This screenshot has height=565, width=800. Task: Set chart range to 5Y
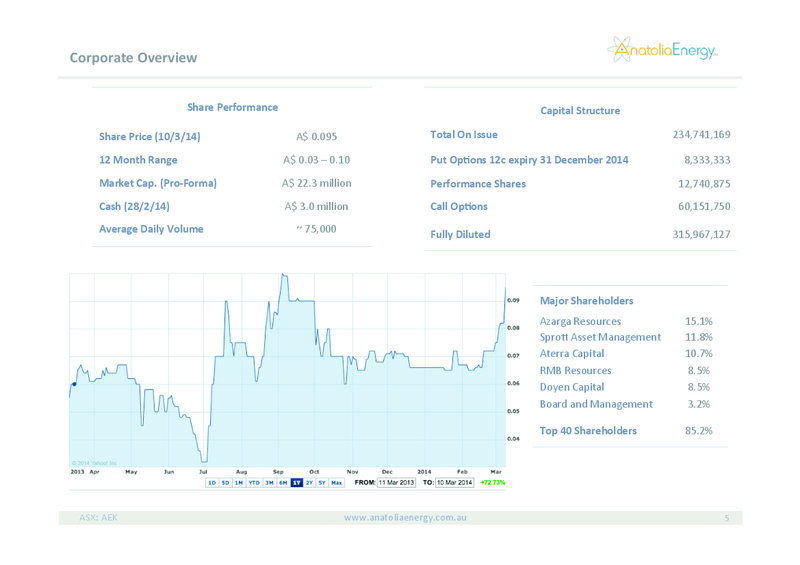[322, 483]
